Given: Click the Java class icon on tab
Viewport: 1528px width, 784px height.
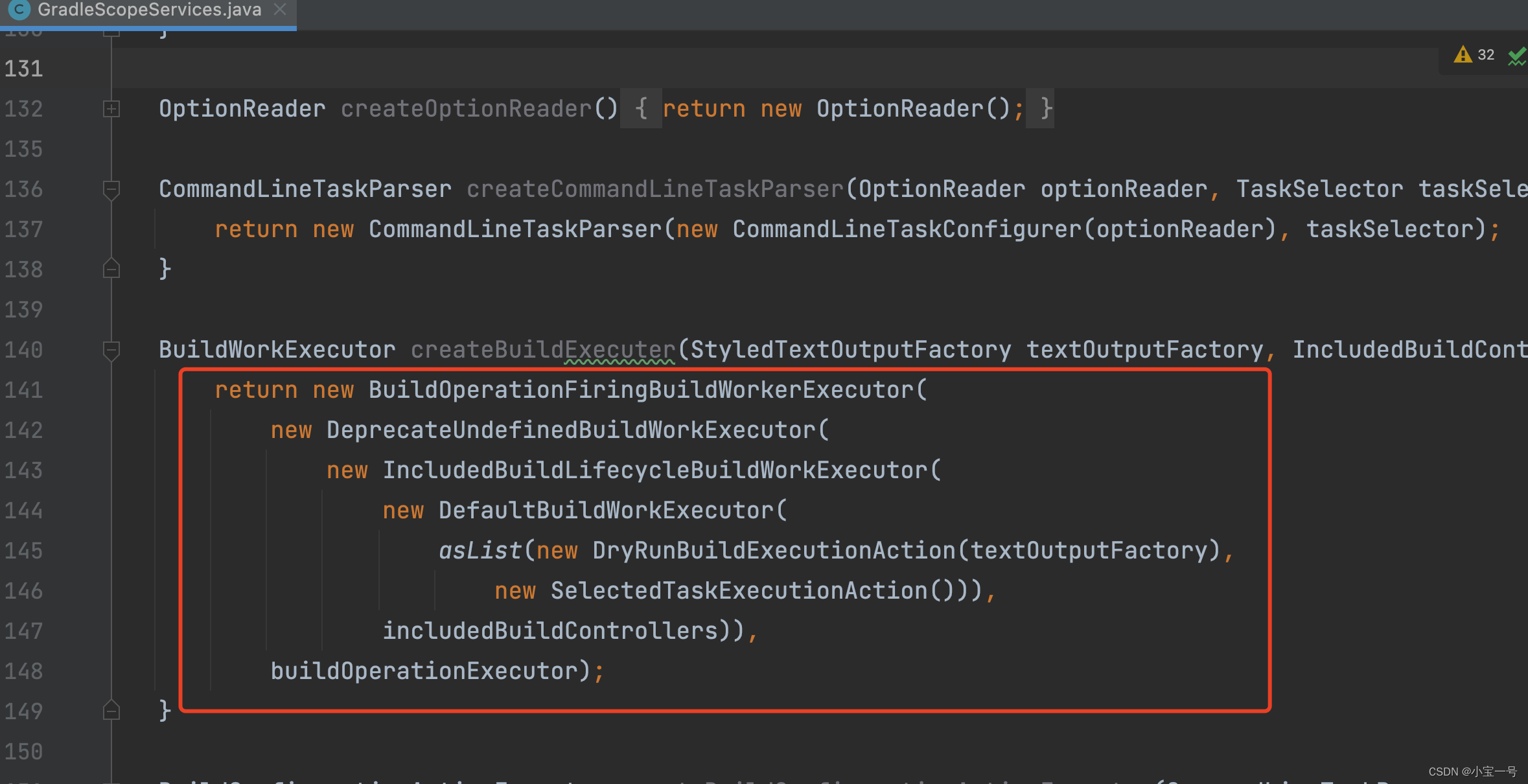Looking at the screenshot, I should click(19, 10).
